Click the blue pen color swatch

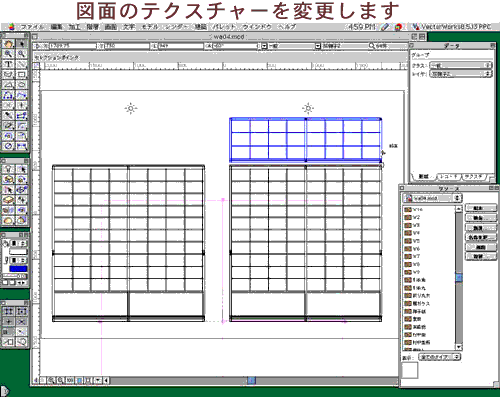(18, 269)
